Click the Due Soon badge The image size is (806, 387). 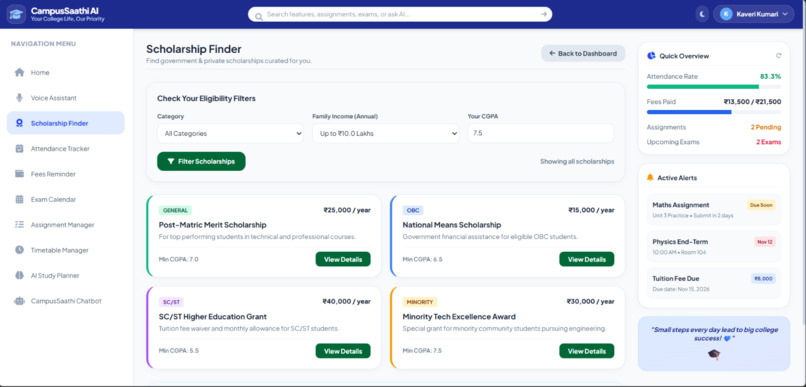tap(761, 205)
